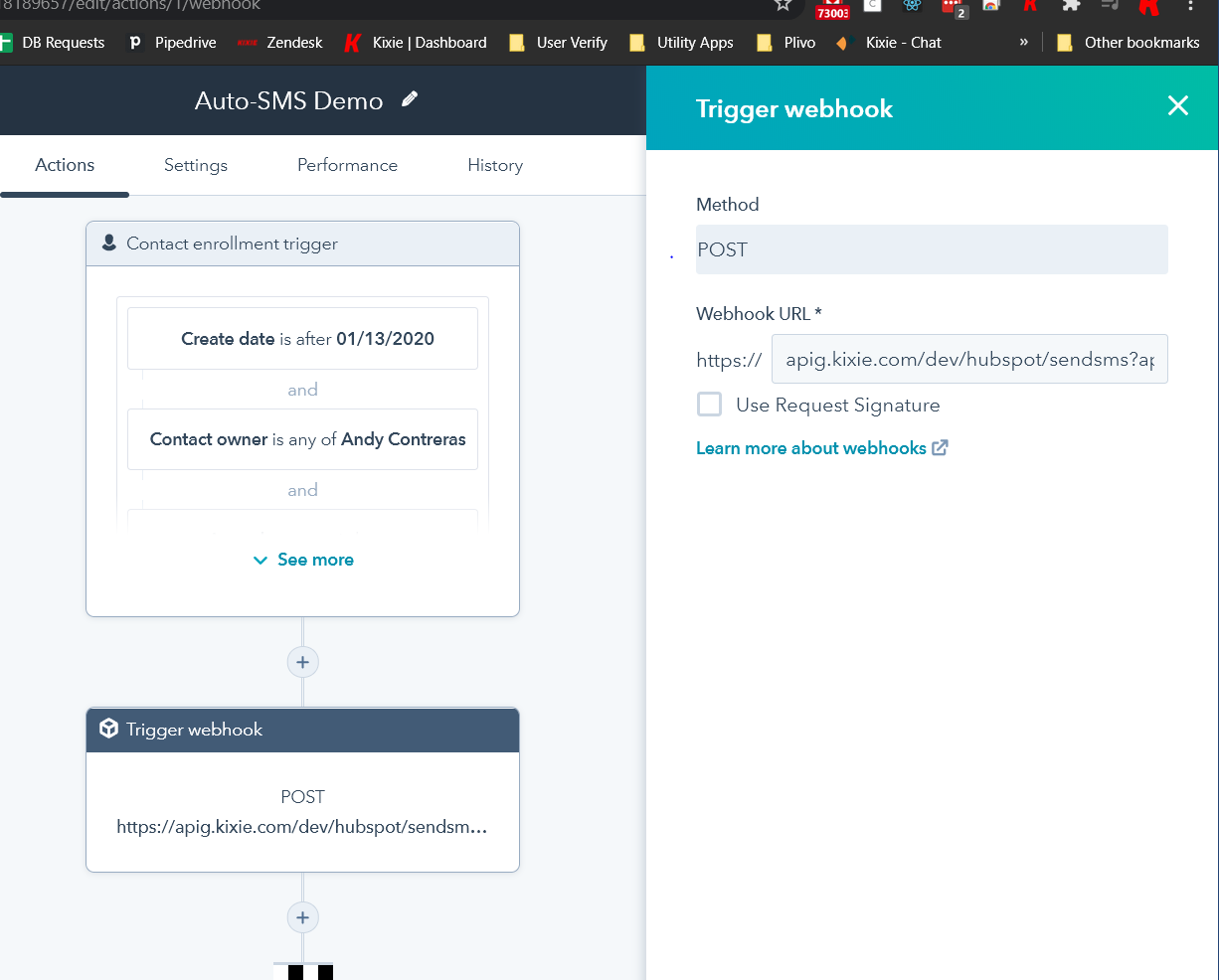Select the Create date is after filter
This screenshot has width=1219, height=980.
[302, 339]
